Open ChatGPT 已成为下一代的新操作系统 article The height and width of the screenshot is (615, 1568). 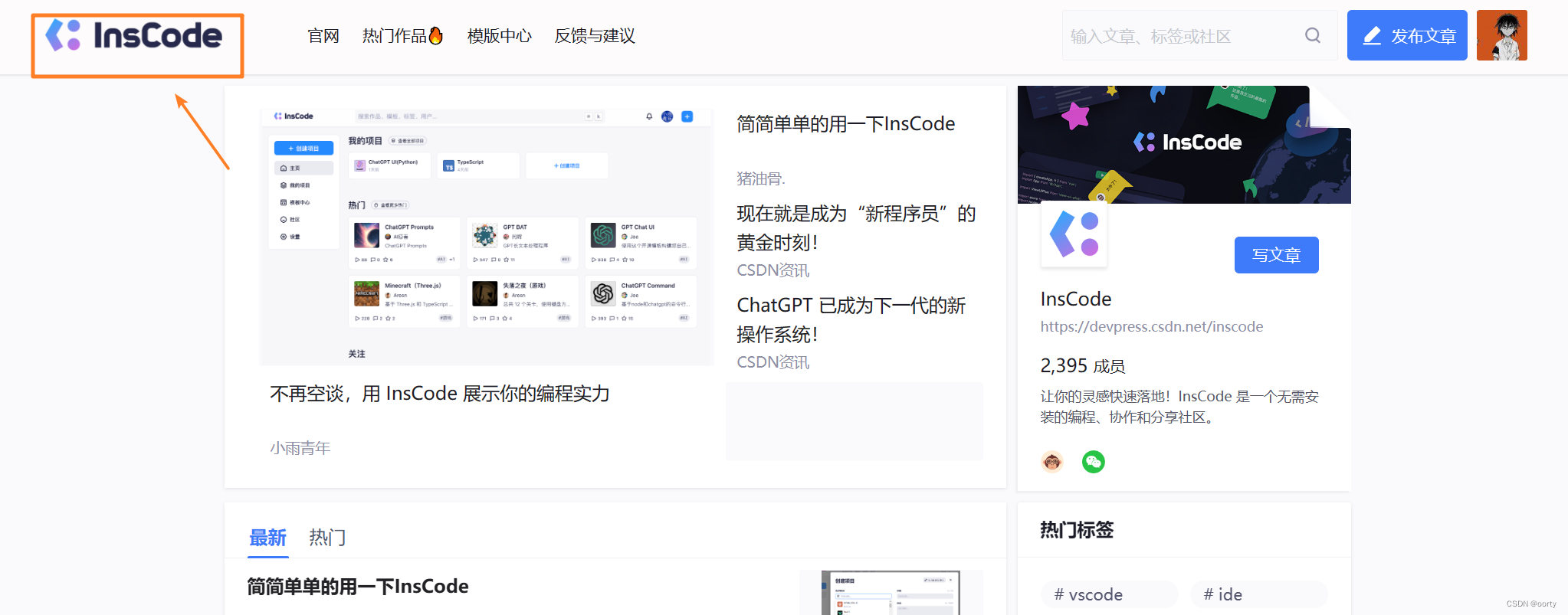[x=851, y=319]
